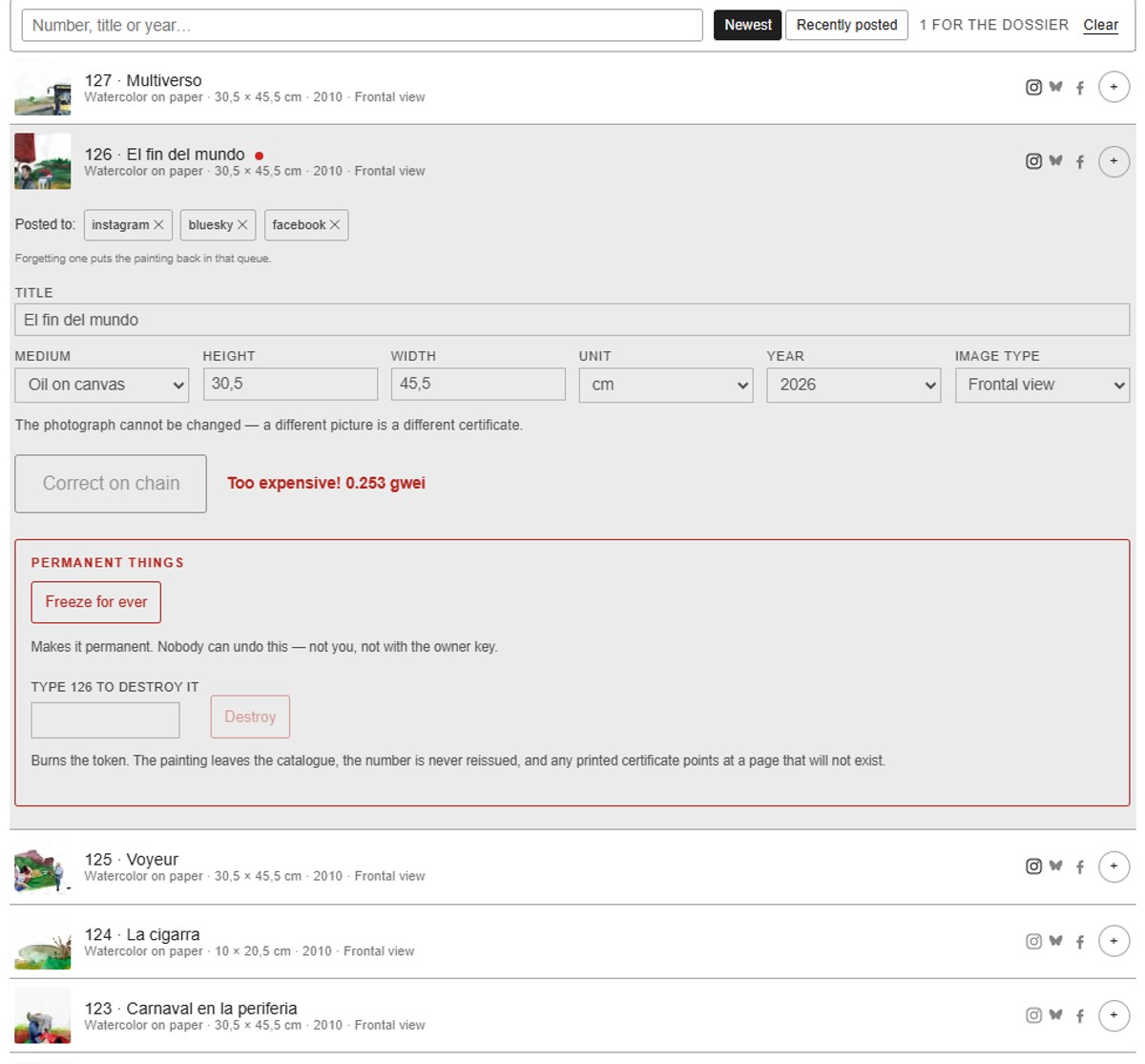This screenshot has height=1064, width=1145.
Task: Open the Year dropdown showing 2026
Action: tap(854, 385)
